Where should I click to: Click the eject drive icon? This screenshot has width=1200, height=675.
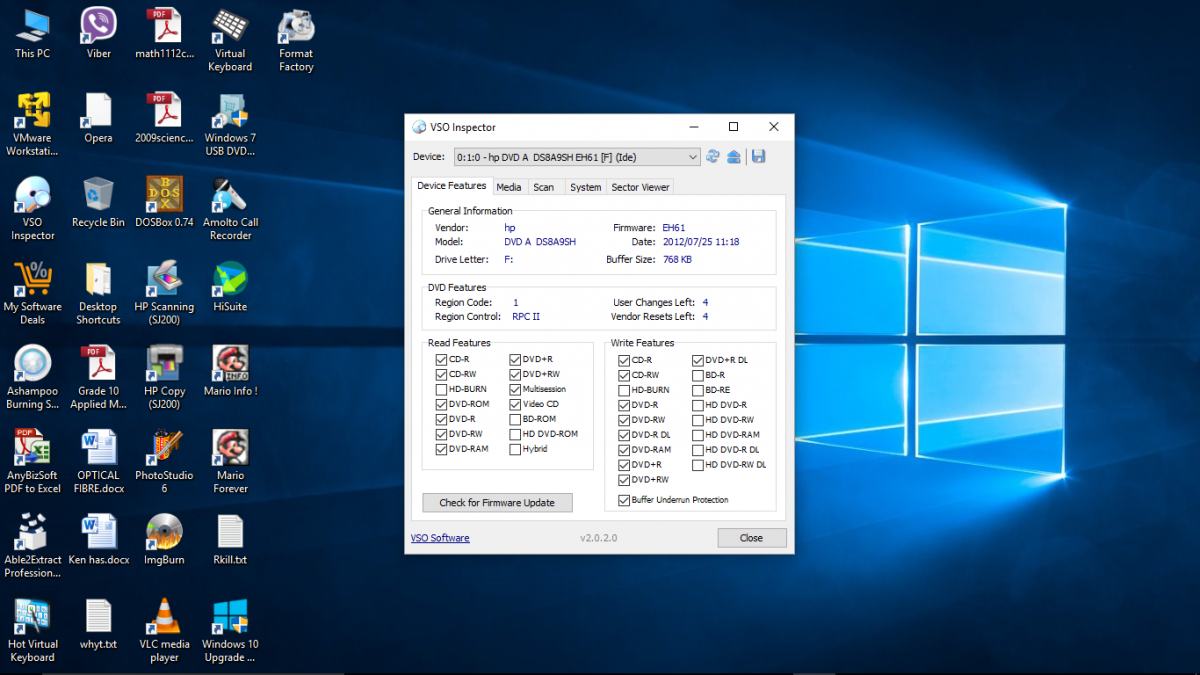734,156
